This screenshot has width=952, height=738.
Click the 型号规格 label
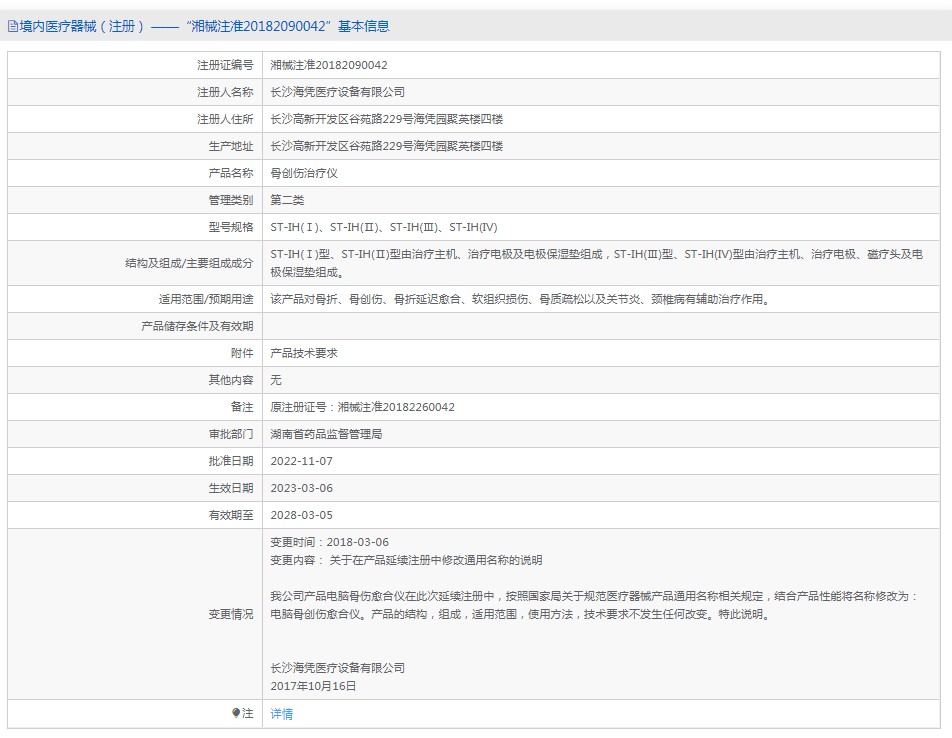[231, 227]
